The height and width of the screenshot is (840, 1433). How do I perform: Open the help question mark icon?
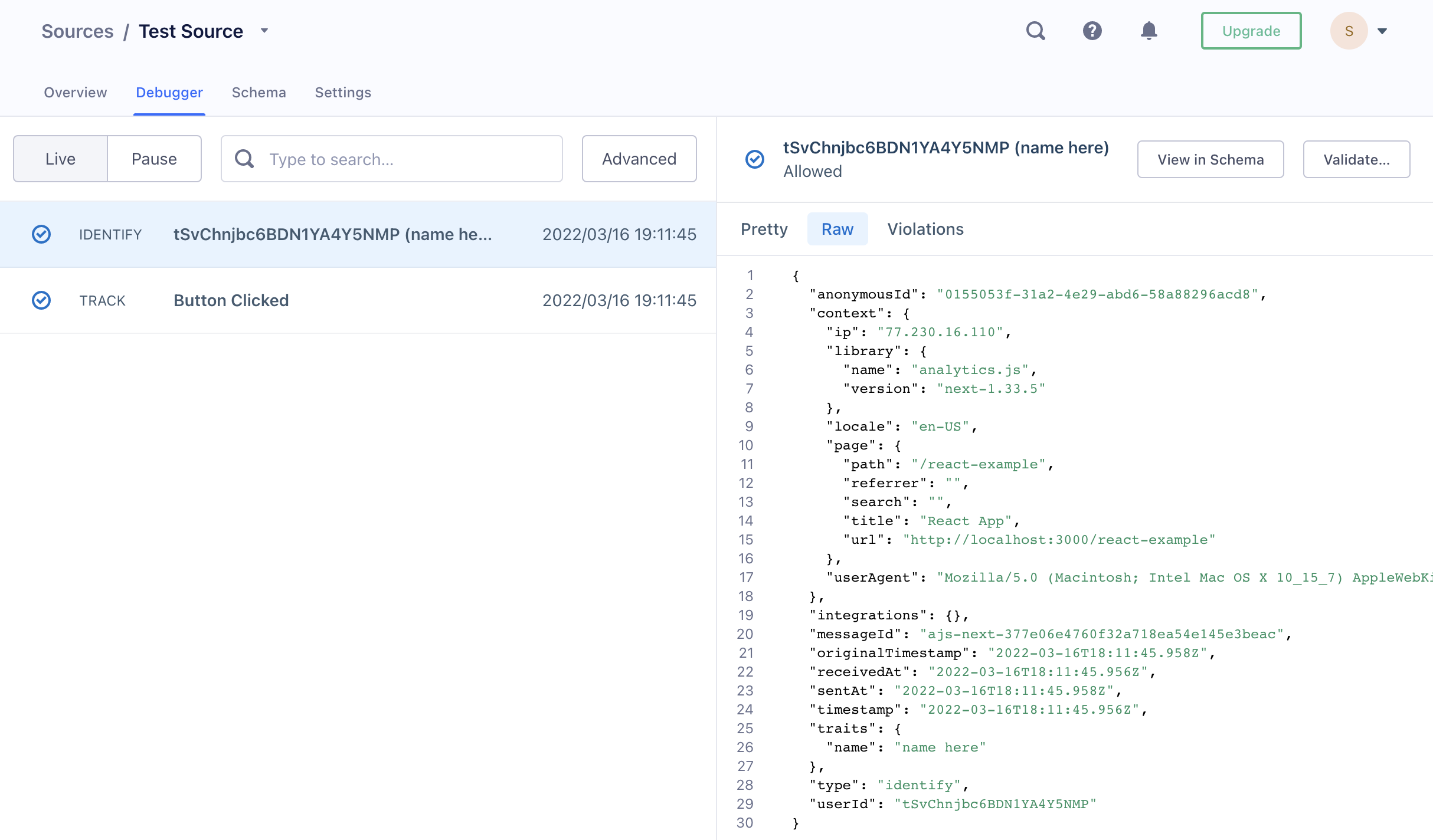coord(1092,31)
